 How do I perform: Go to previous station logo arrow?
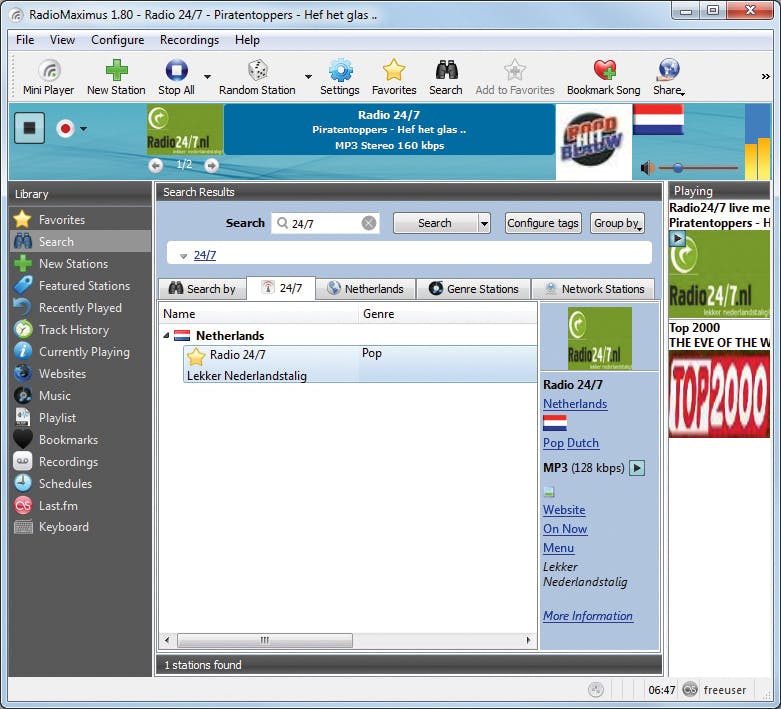click(156, 165)
